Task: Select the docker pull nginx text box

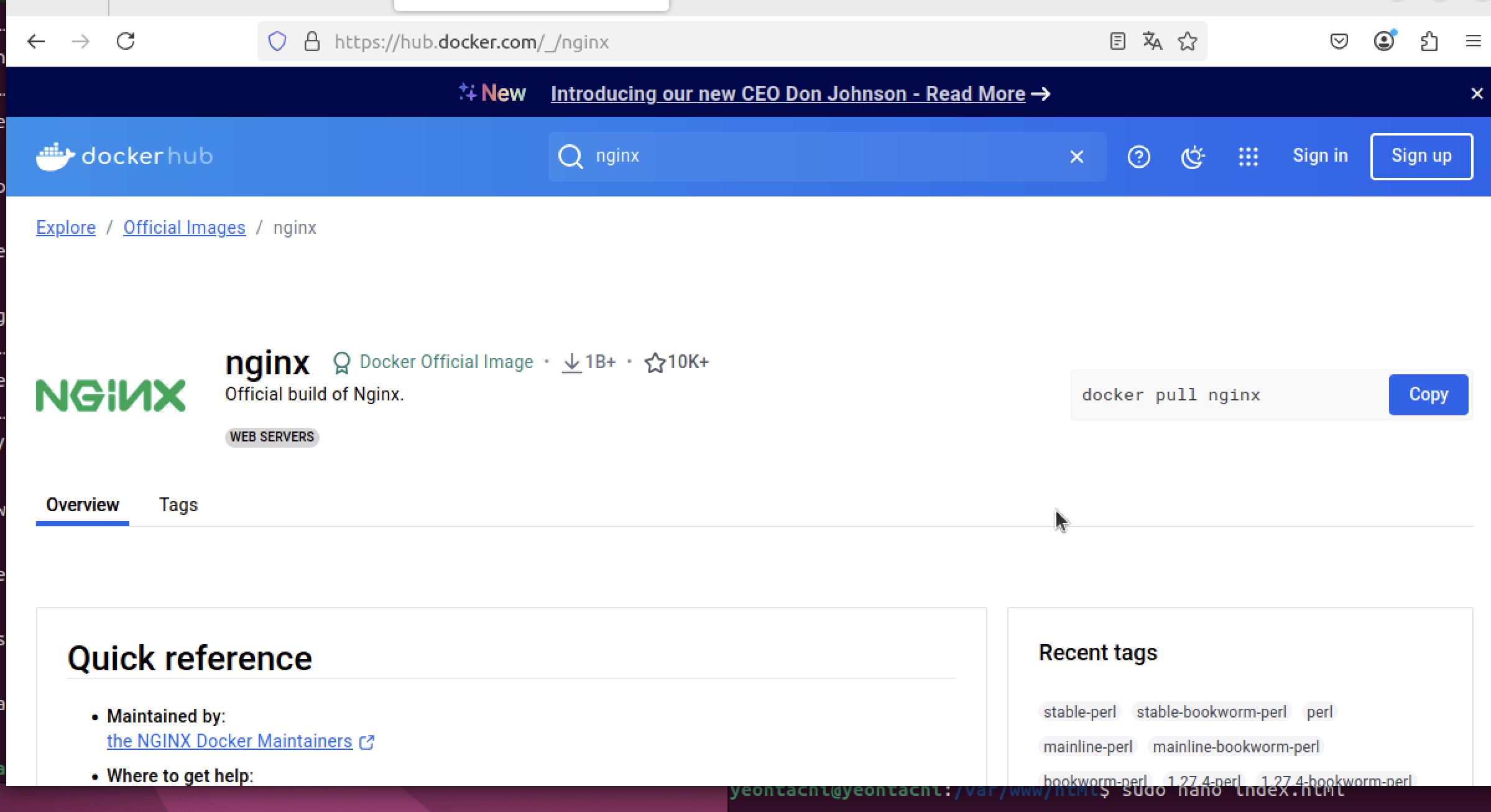Action: click(x=1229, y=395)
